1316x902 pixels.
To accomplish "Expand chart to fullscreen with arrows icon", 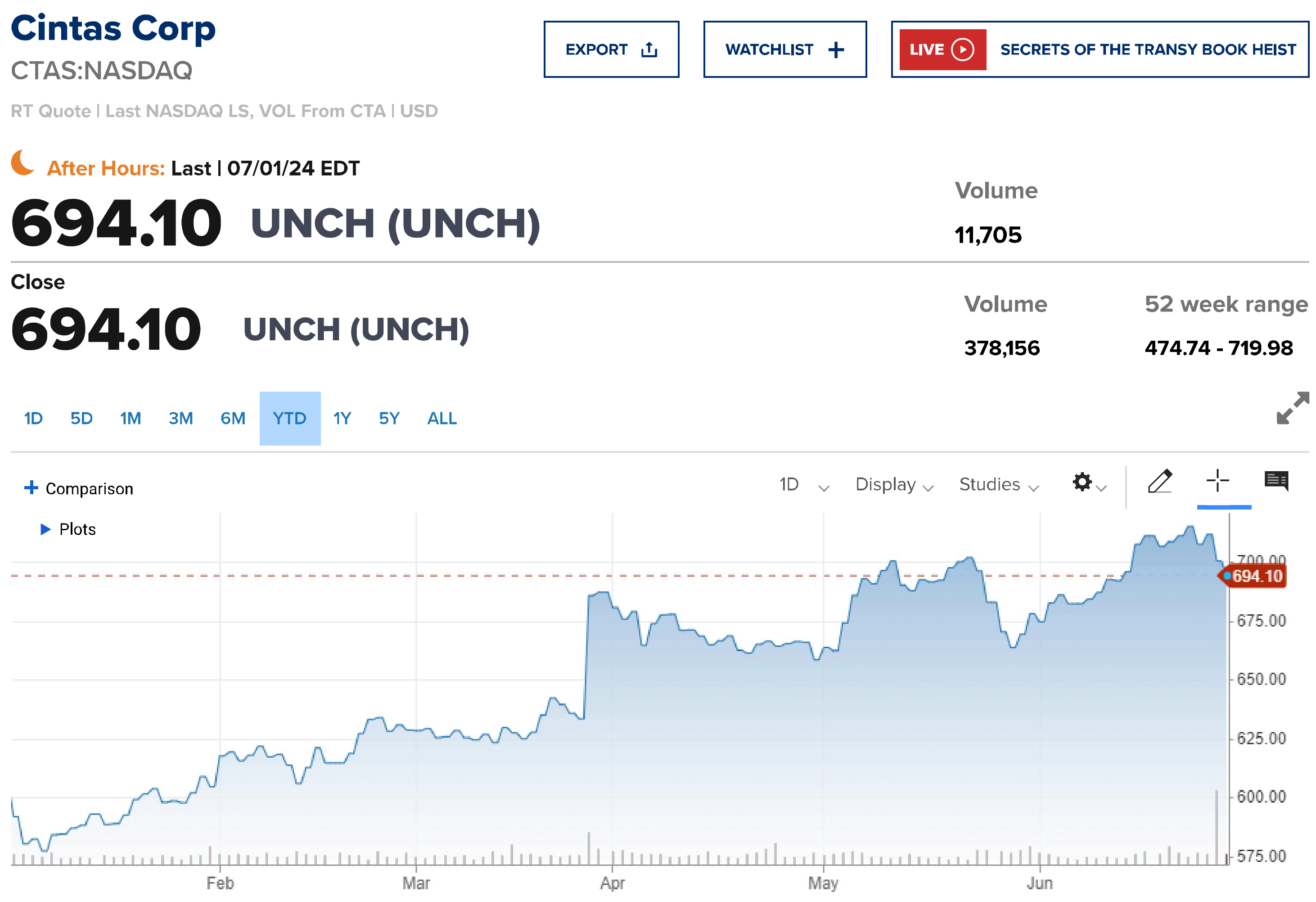I will pos(1292,408).
